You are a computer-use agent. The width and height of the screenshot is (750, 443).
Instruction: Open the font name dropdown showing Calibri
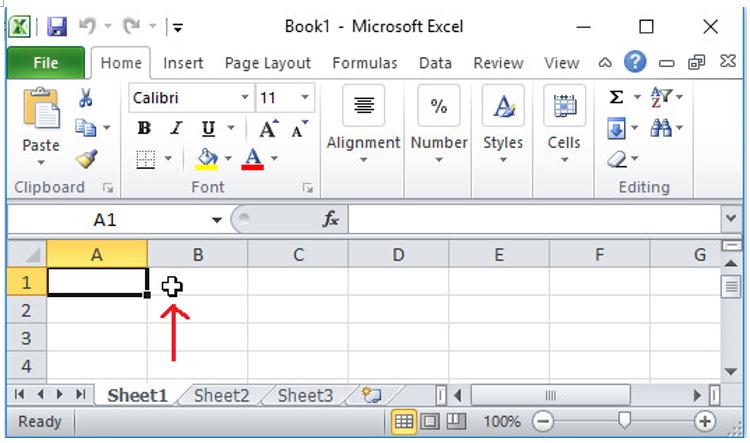[x=245, y=98]
